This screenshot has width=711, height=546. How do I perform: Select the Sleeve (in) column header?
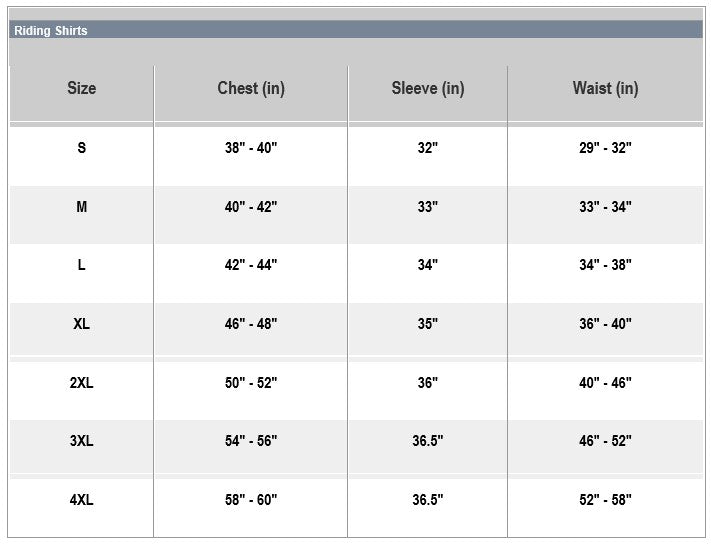(x=428, y=88)
